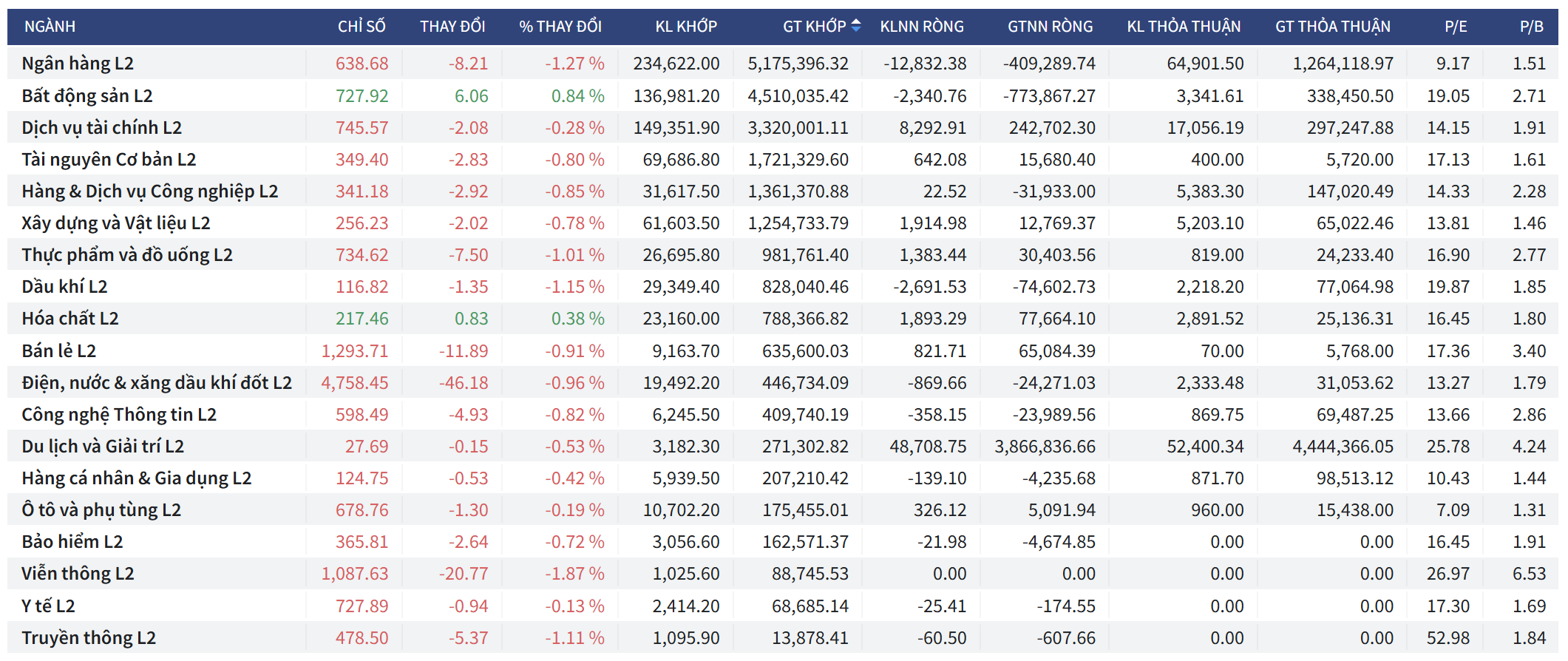Click the P/B column header
1568x661 pixels.
(x=1531, y=27)
